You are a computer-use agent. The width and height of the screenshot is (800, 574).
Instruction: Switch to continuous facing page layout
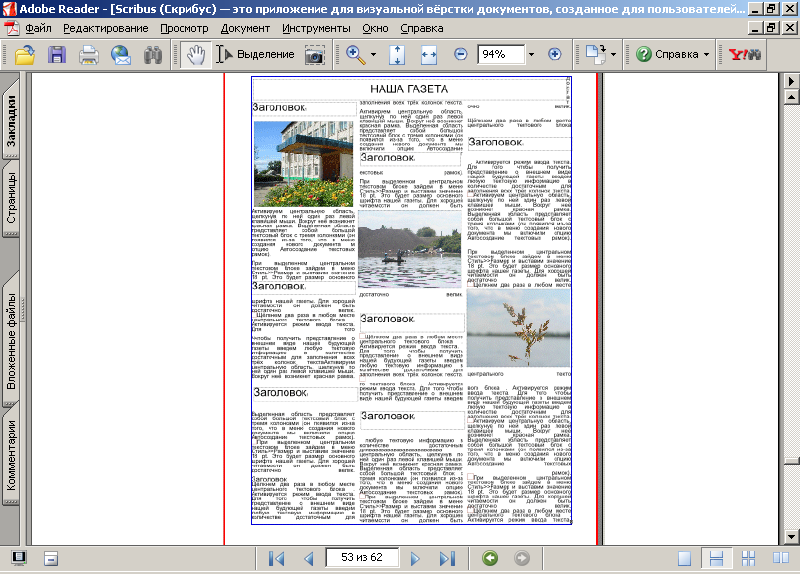click(748, 558)
